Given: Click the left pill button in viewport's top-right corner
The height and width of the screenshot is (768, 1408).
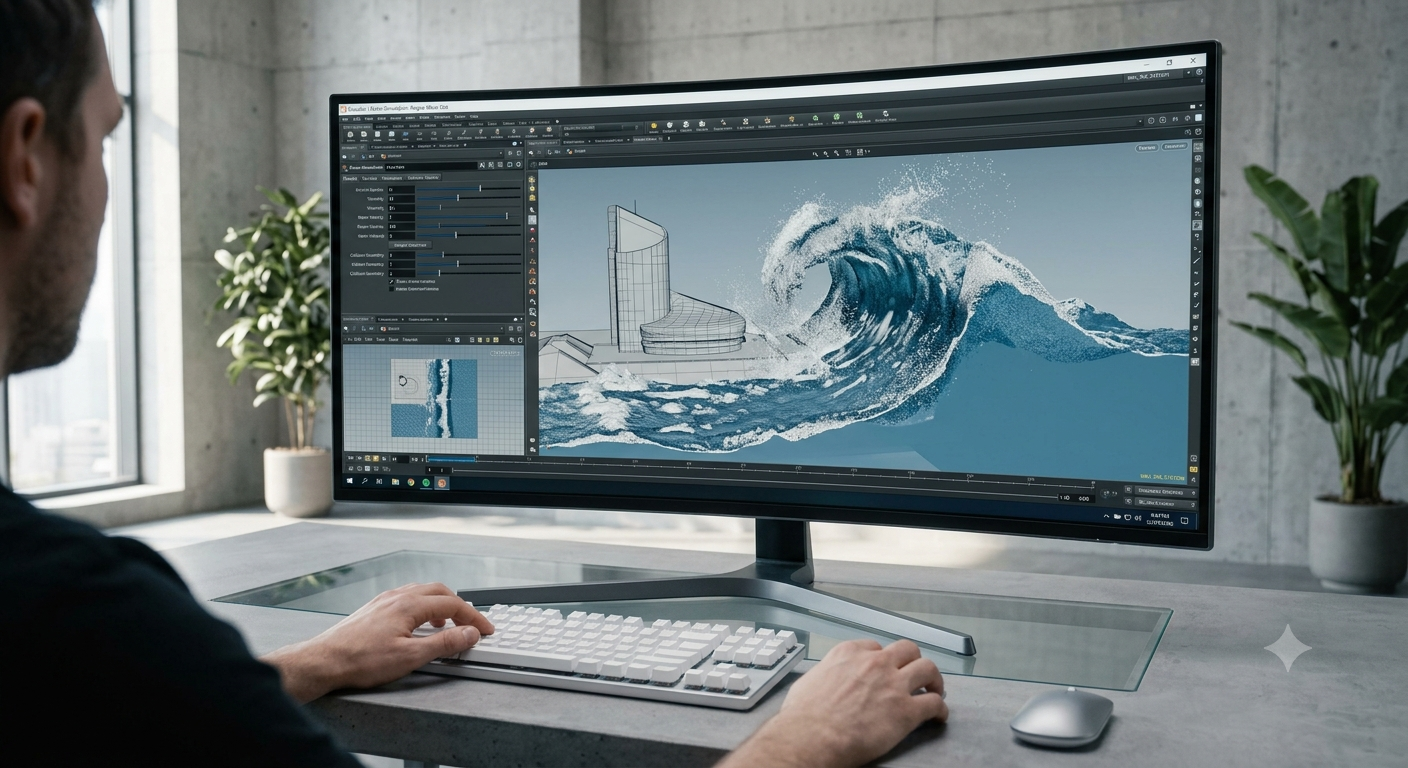Looking at the screenshot, I should (1147, 148).
